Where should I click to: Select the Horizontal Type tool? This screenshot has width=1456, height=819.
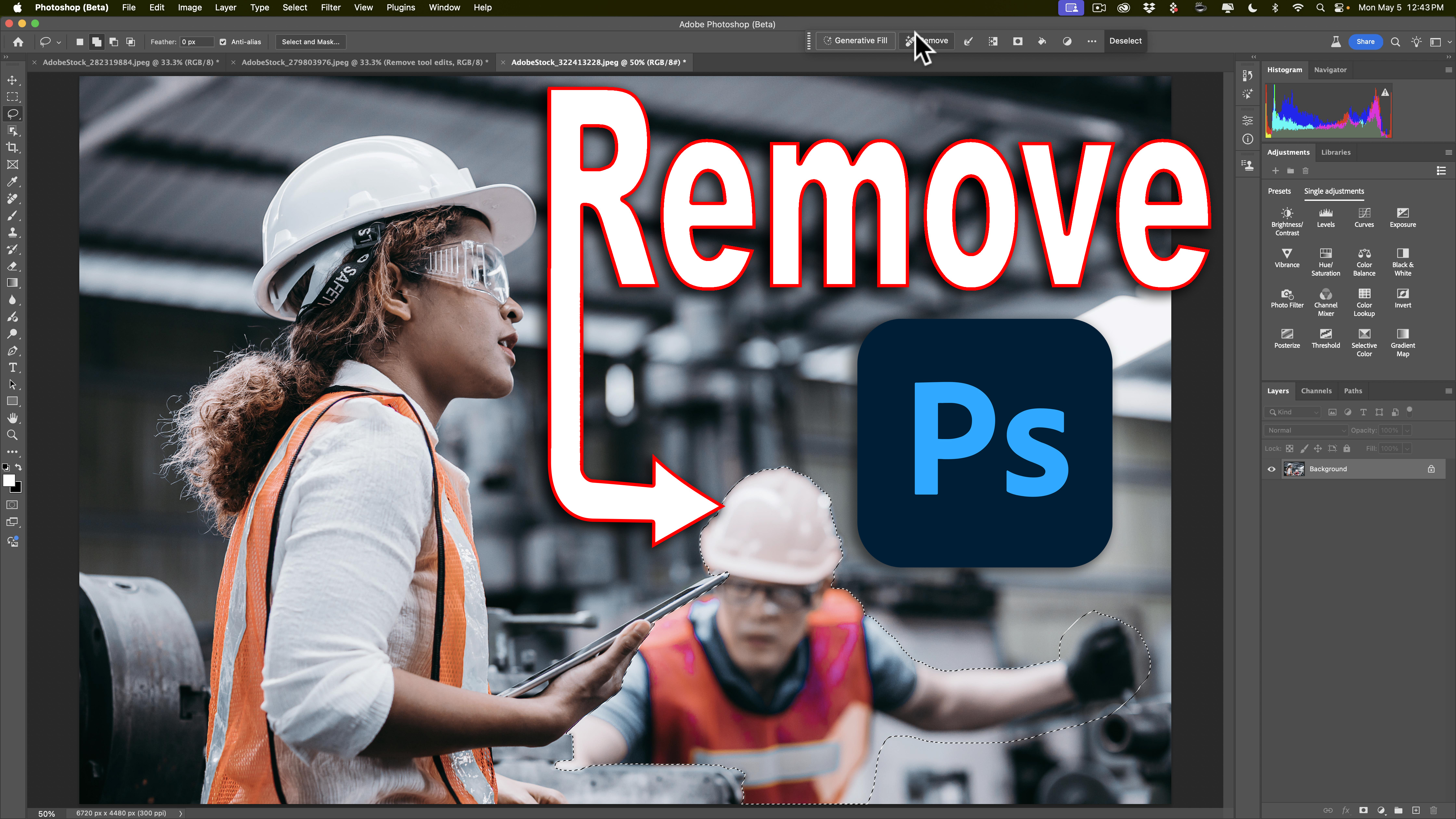[x=12, y=367]
